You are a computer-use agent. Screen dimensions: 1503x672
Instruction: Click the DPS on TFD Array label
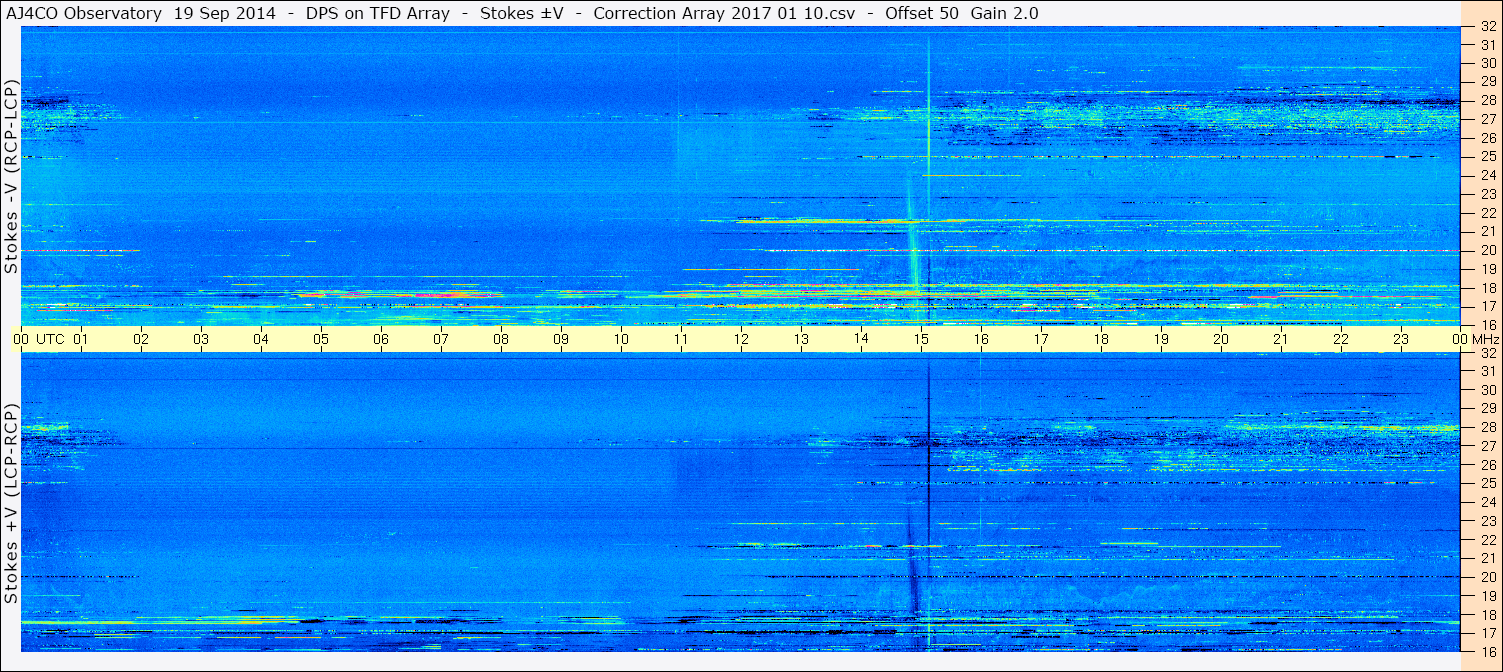pyautogui.click(x=378, y=13)
